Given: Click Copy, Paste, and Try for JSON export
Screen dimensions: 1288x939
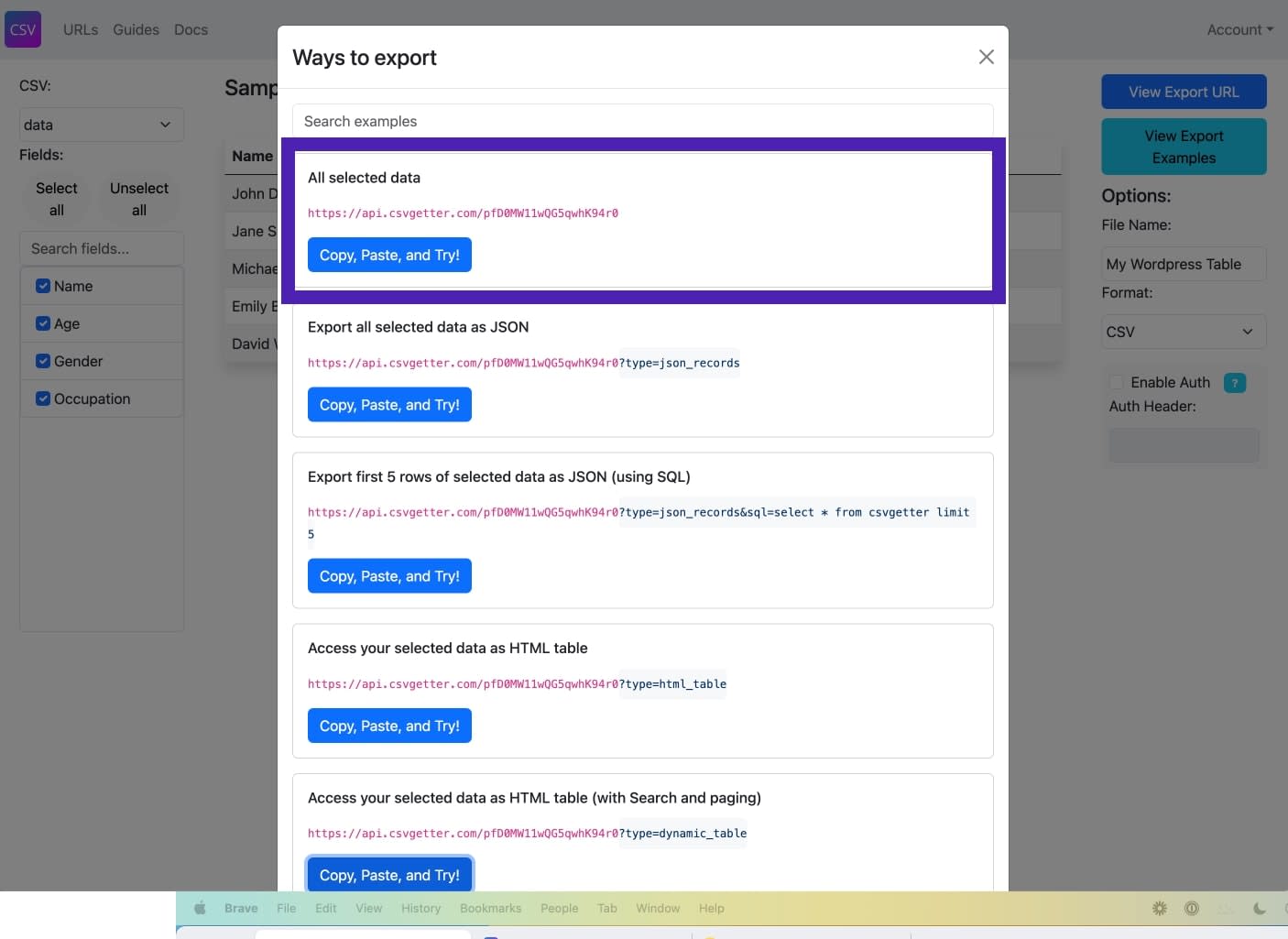Looking at the screenshot, I should coord(389,404).
